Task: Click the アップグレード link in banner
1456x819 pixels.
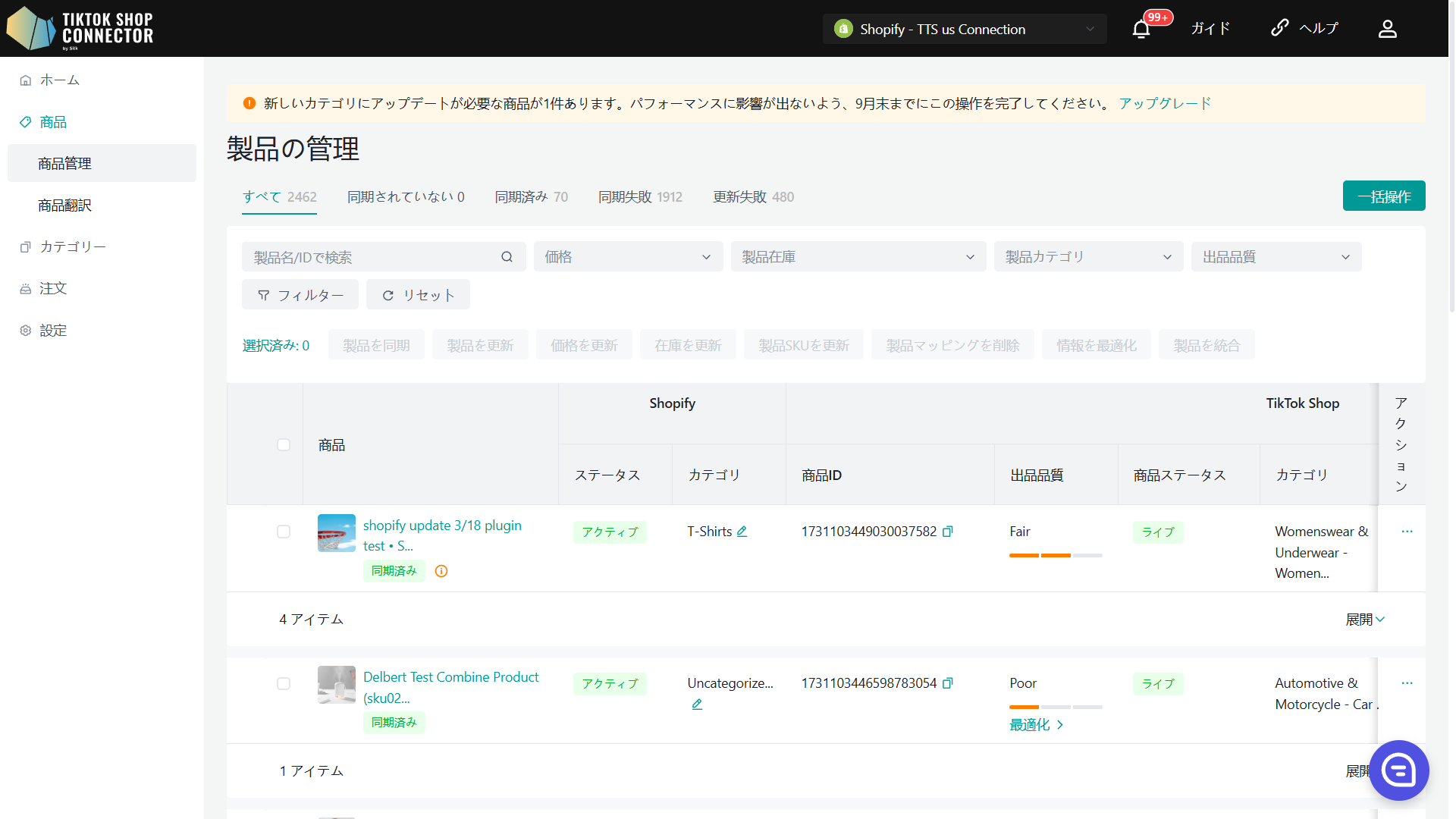Action: click(1165, 103)
